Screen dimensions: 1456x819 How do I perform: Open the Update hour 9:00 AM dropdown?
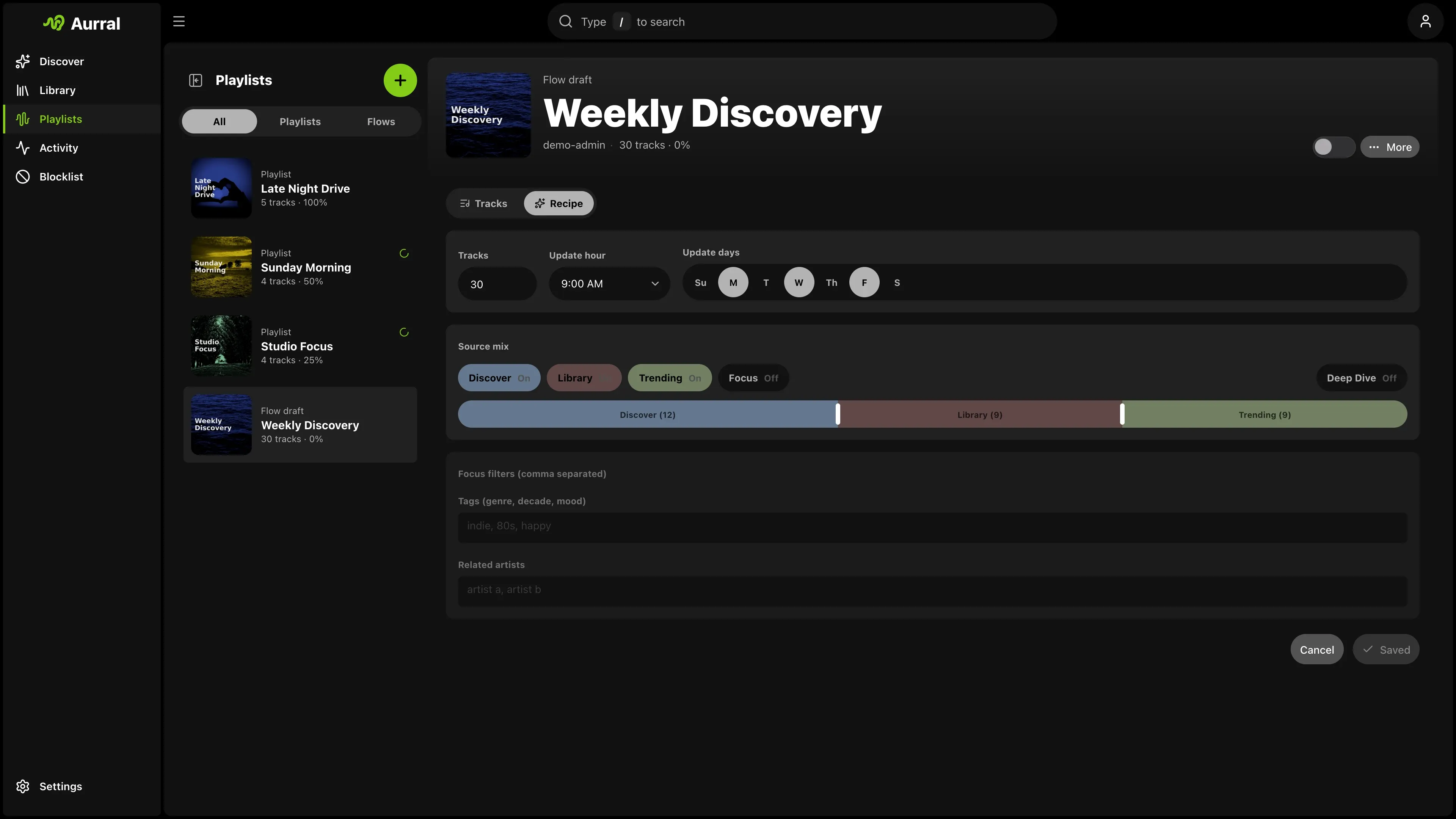[609, 284]
